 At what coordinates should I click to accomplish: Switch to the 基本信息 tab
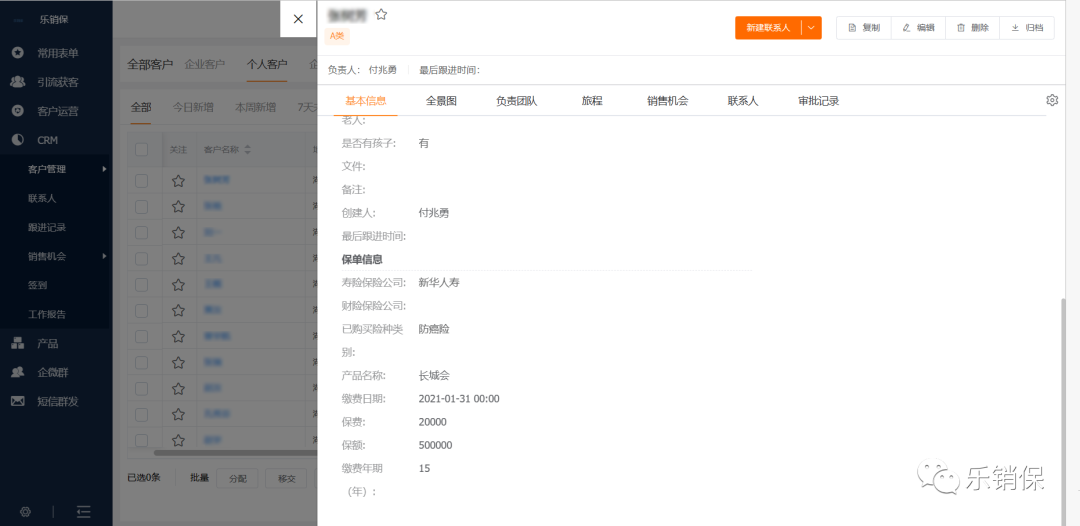point(366,101)
